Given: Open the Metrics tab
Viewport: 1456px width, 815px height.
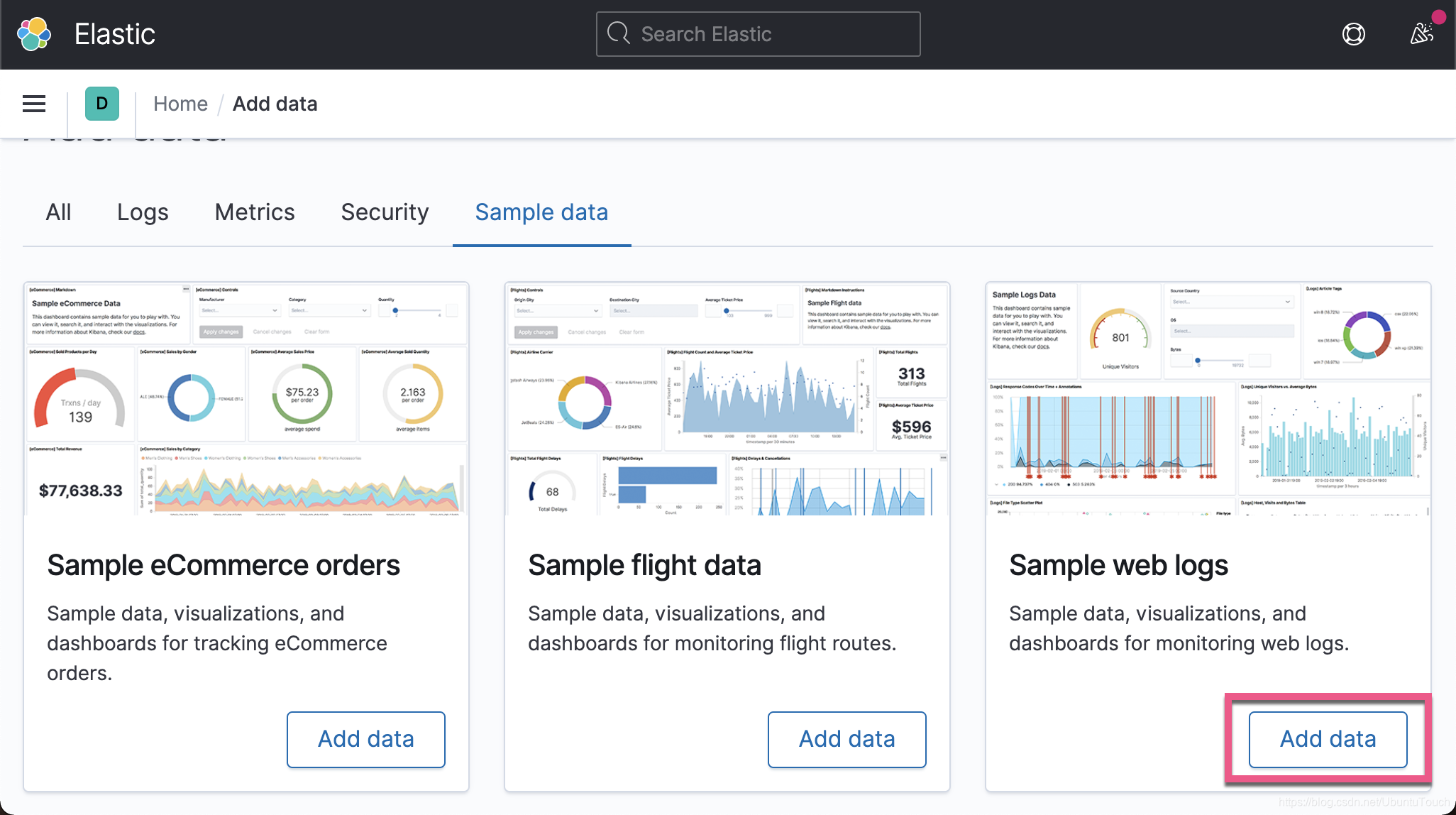Looking at the screenshot, I should (x=255, y=212).
